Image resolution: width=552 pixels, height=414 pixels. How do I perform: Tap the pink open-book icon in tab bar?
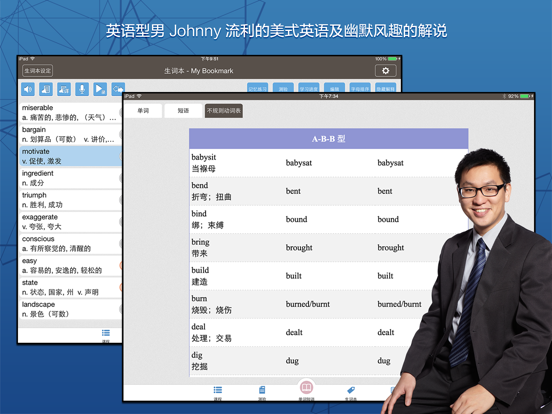click(306, 387)
